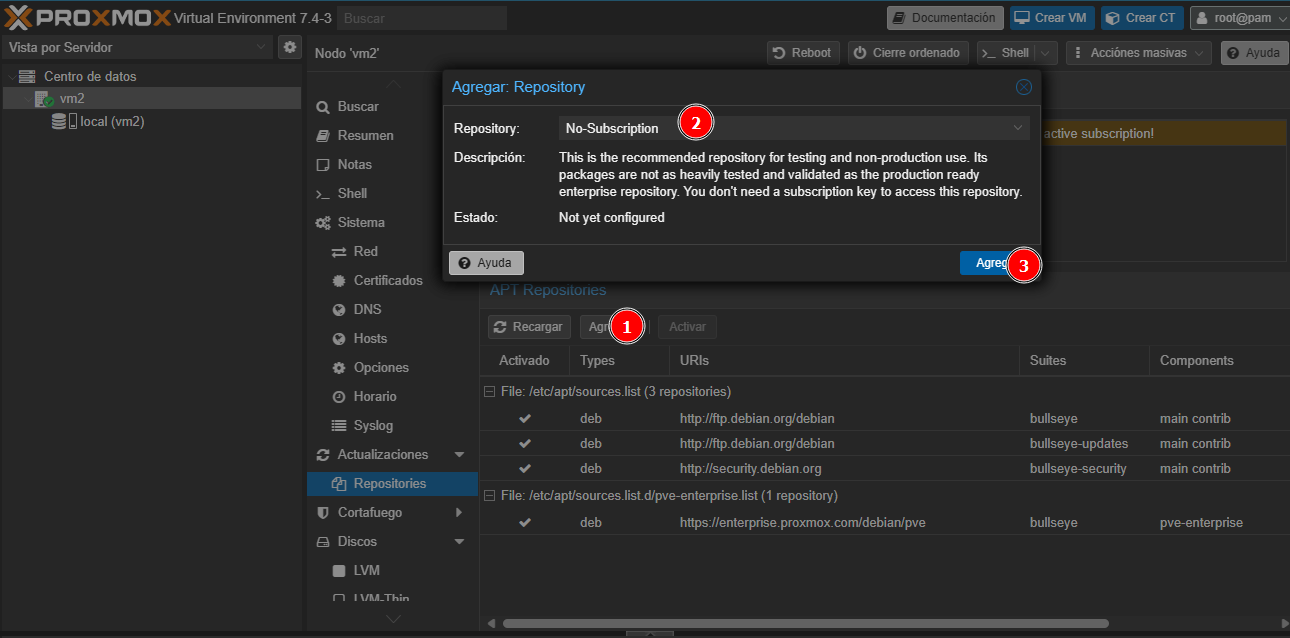Open Shell in node side menu
This screenshot has width=1290, height=638.
click(x=352, y=193)
